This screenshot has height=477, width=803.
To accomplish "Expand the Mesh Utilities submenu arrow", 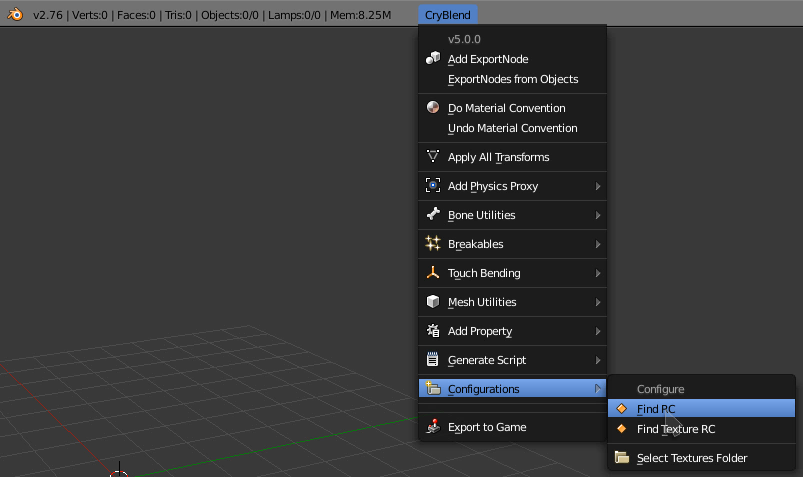I will coord(598,302).
